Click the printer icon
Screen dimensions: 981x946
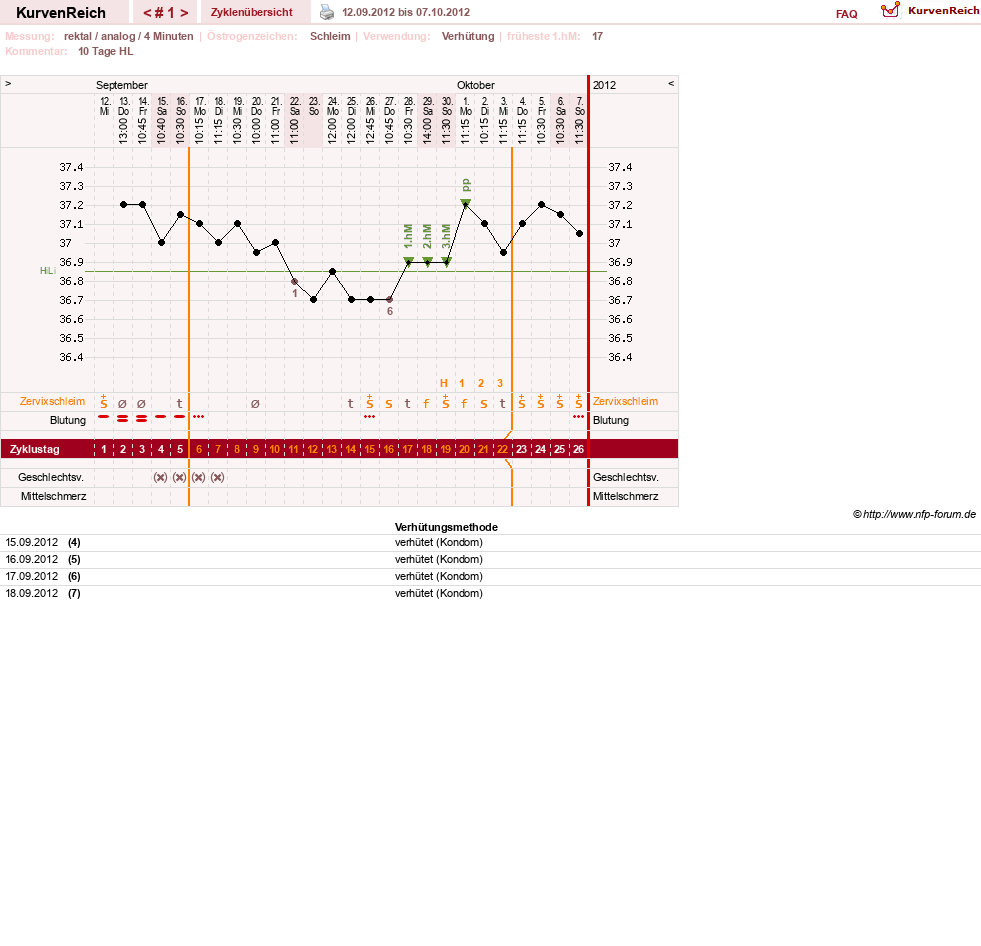(x=327, y=12)
